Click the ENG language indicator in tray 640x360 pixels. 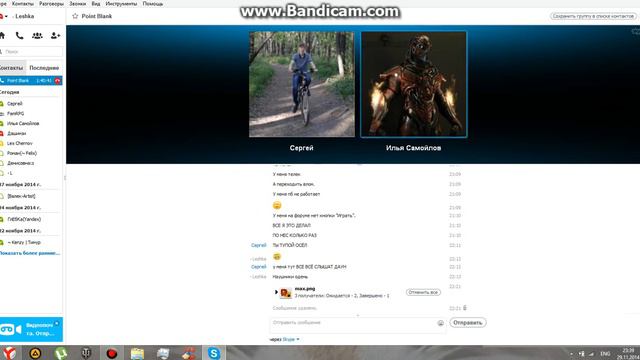tap(605, 353)
